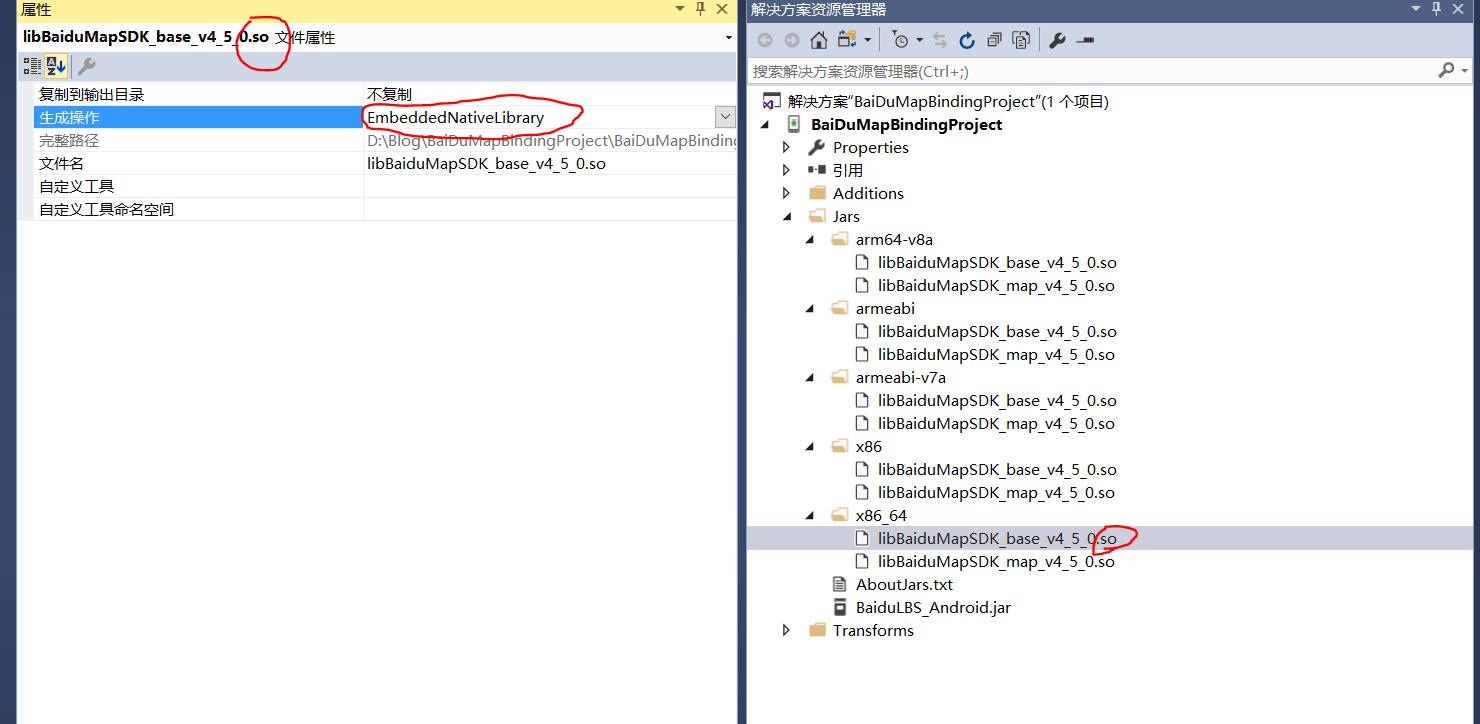
Task: Select the BaiduLBS_Android.jar file
Action: coord(933,607)
